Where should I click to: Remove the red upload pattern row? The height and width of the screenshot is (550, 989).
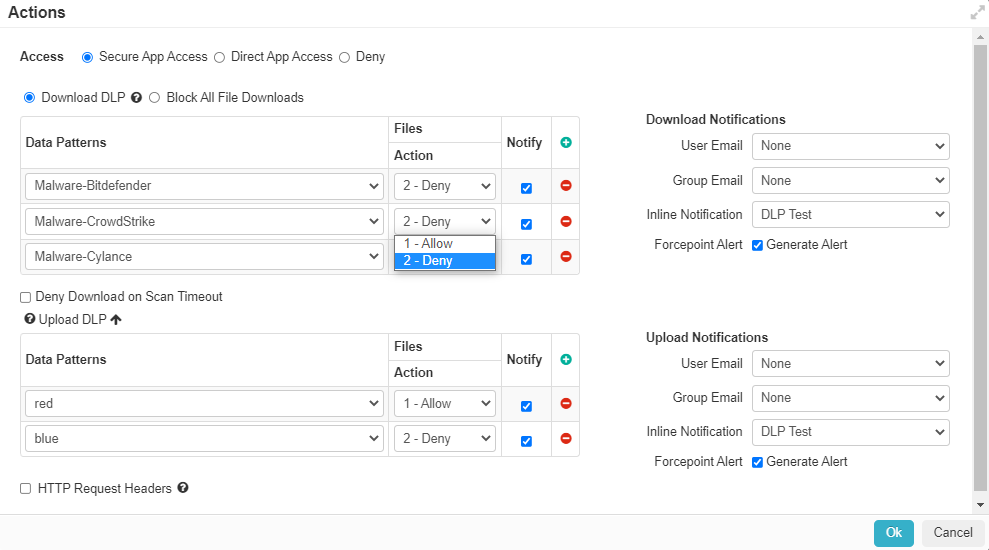click(x=566, y=404)
